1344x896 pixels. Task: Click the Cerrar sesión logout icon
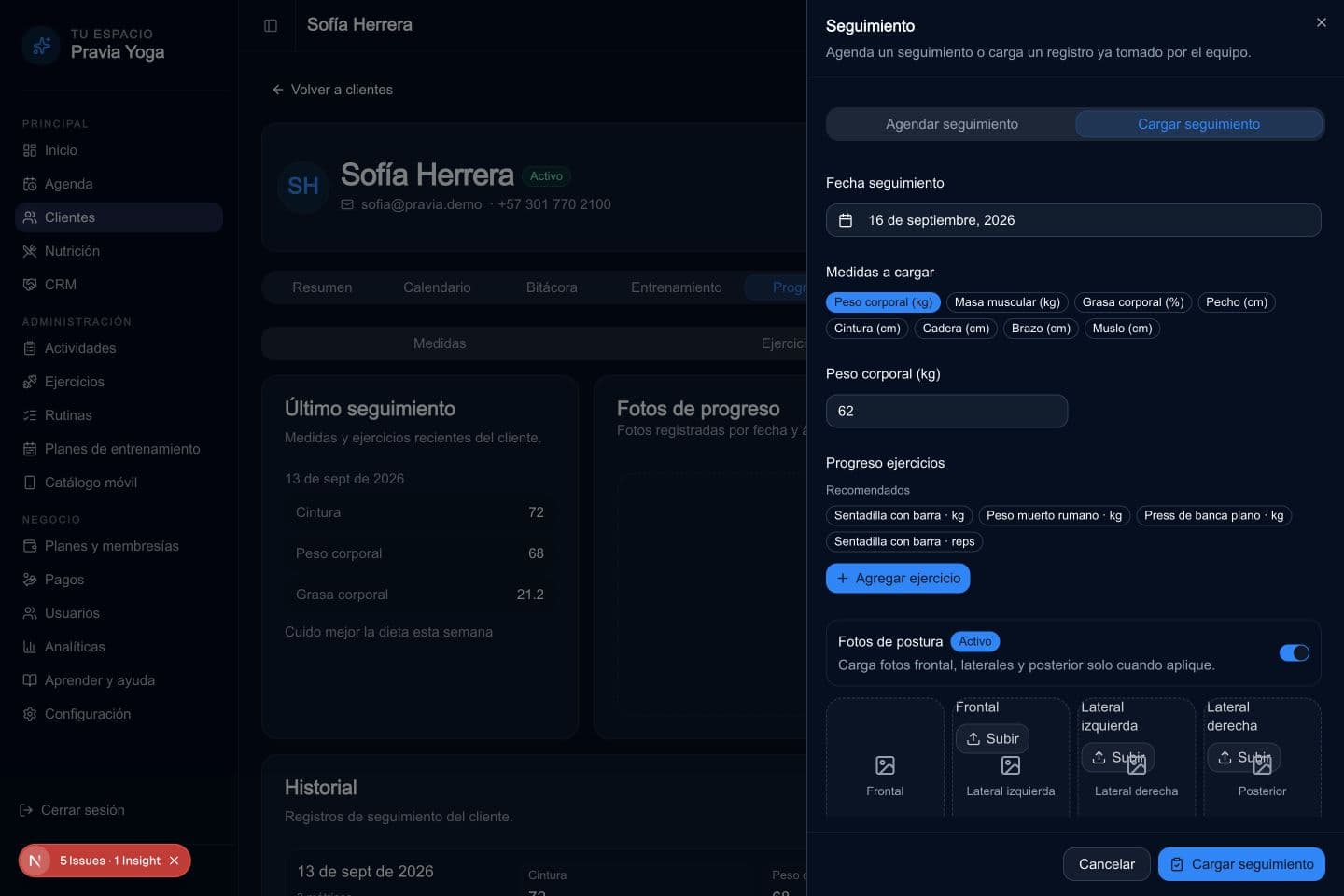(x=26, y=810)
